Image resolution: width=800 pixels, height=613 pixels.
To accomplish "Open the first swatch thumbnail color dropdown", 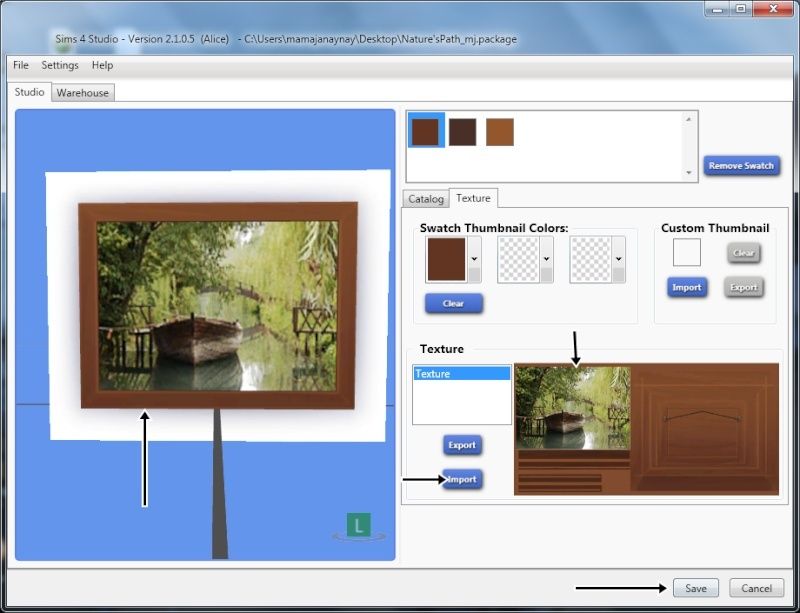I will [474, 259].
